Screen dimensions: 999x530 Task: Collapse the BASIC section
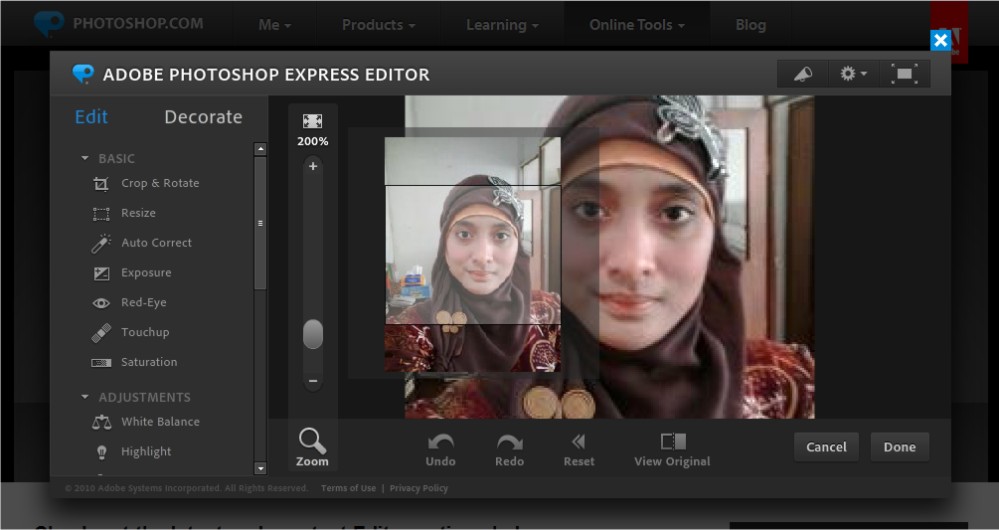[85, 159]
